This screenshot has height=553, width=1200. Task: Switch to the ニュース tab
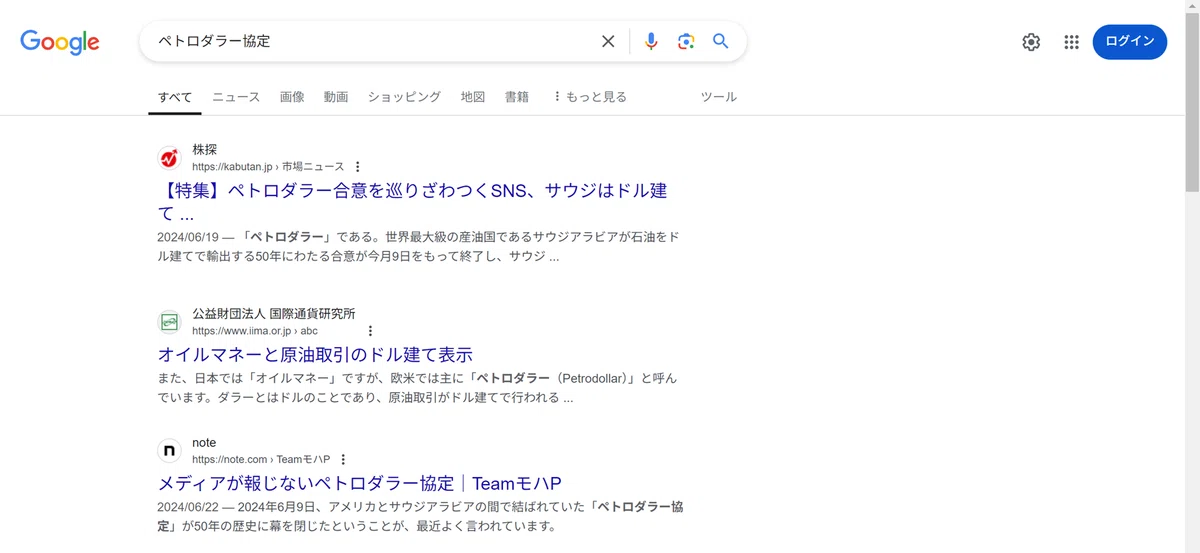[236, 97]
